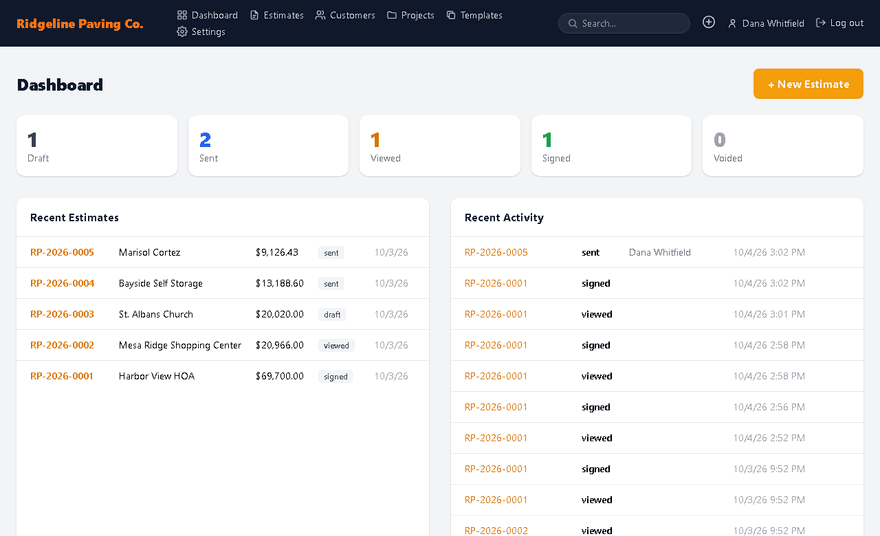Click the Log out arrow icon
This screenshot has height=536, width=880.
(x=821, y=22)
